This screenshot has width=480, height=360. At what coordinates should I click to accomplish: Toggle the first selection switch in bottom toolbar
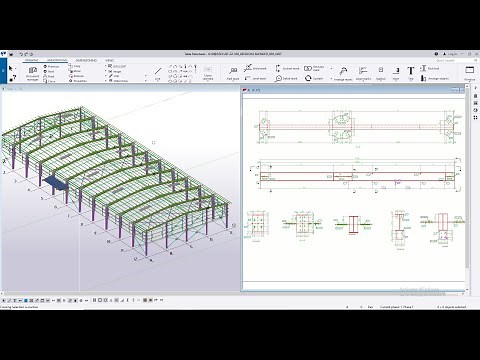click(4, 300)
